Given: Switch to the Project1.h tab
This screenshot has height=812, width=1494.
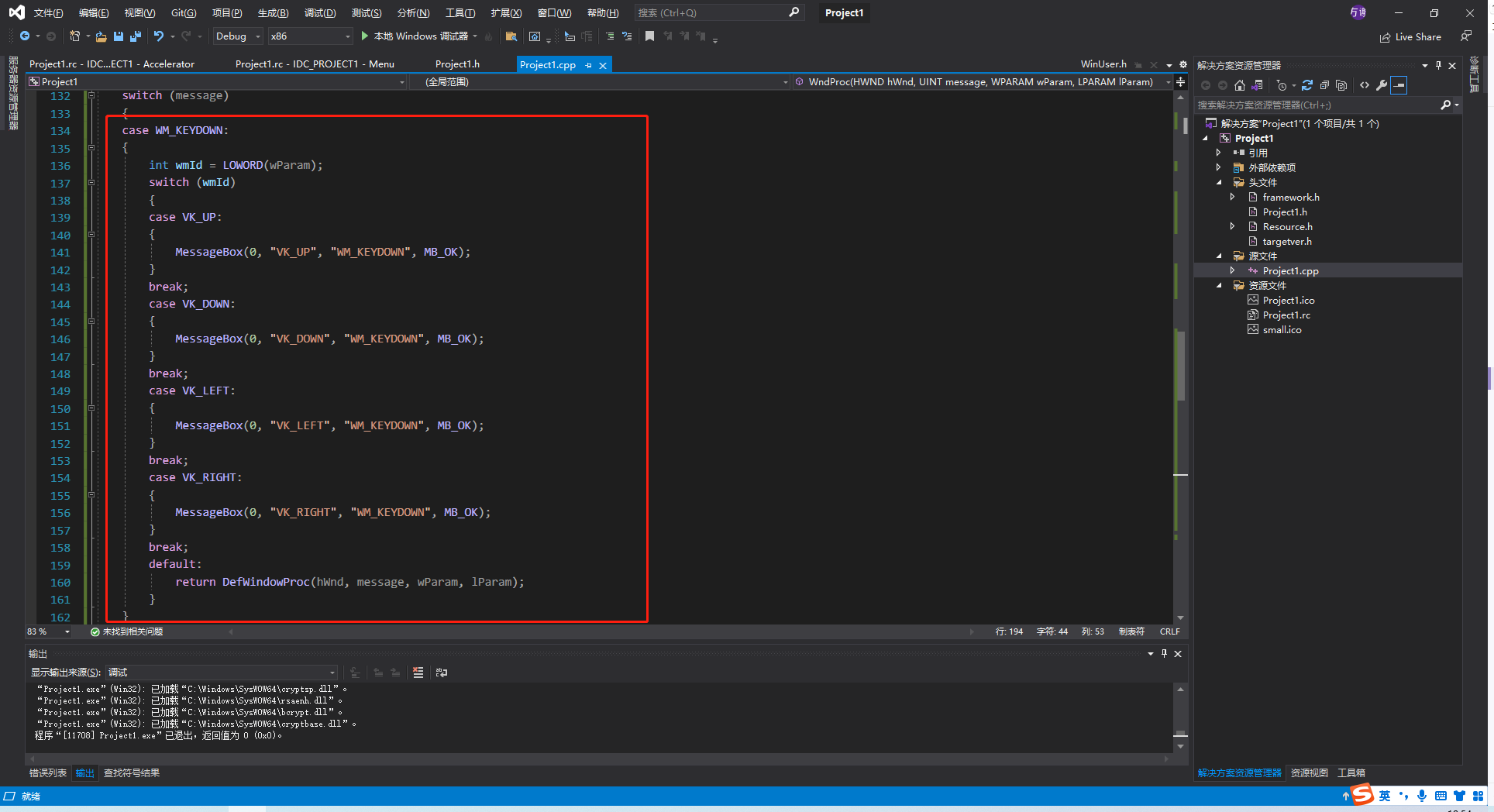Looking at the screenshot, I should 457,64.
